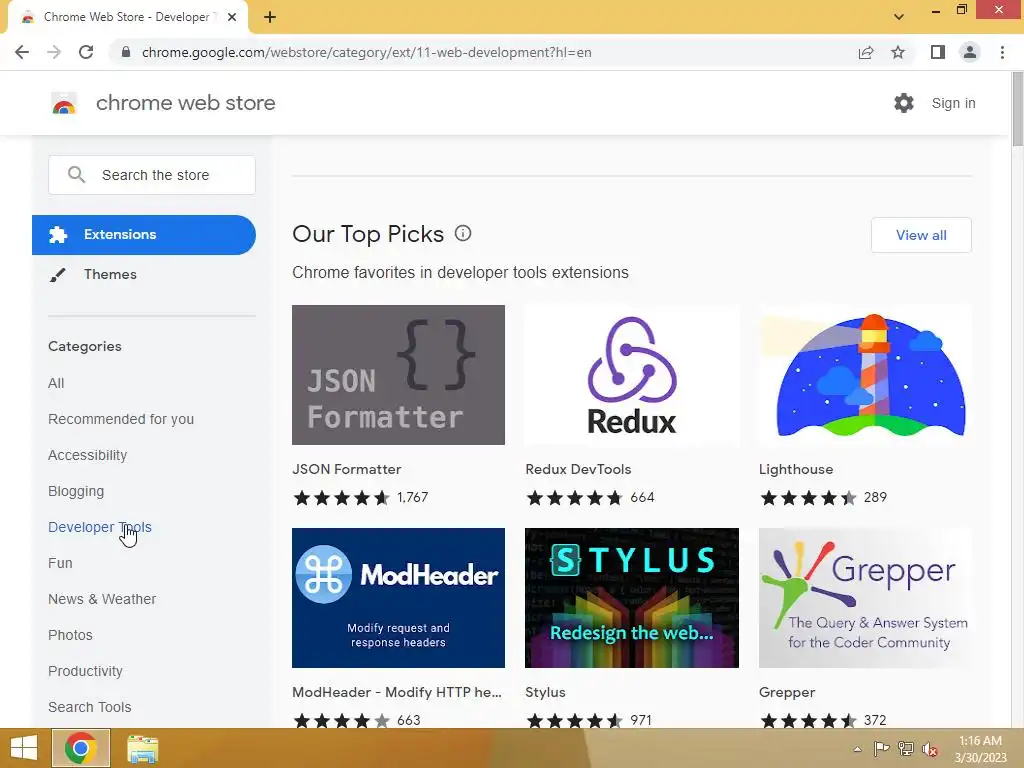This screenshot has width=1024, height=768.
Task: Click the Grepper title text
Action: pos(787,692)
